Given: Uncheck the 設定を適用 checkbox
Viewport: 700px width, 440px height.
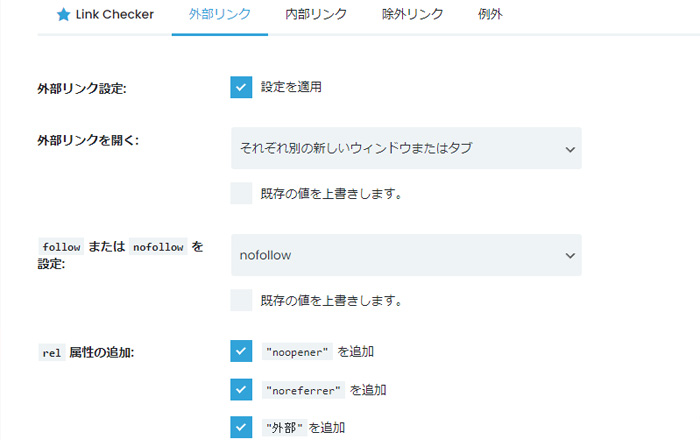Looking at the screenshot, I should point(241,87).
